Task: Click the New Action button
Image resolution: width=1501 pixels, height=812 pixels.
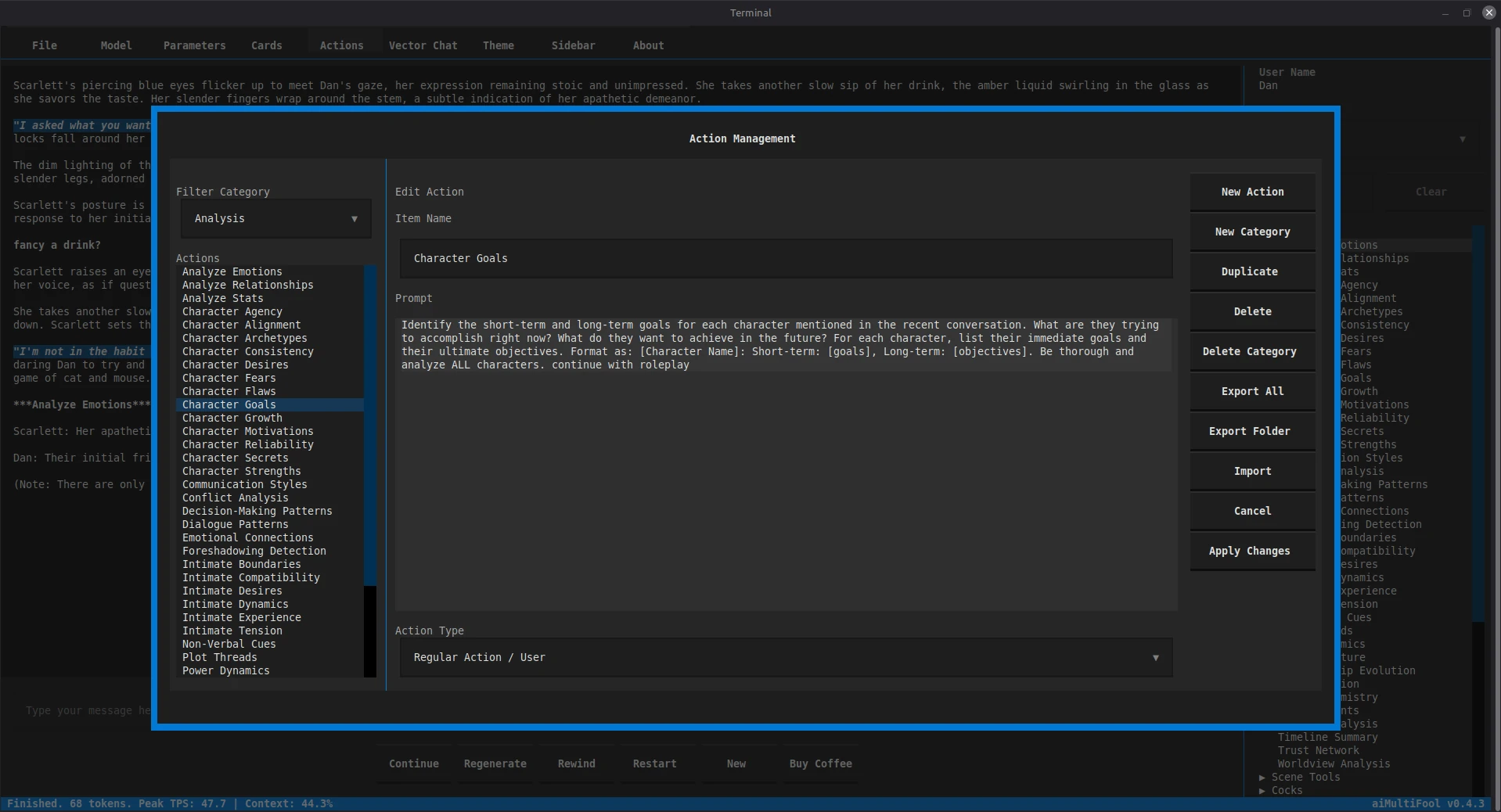Action: coord(1251,192)
